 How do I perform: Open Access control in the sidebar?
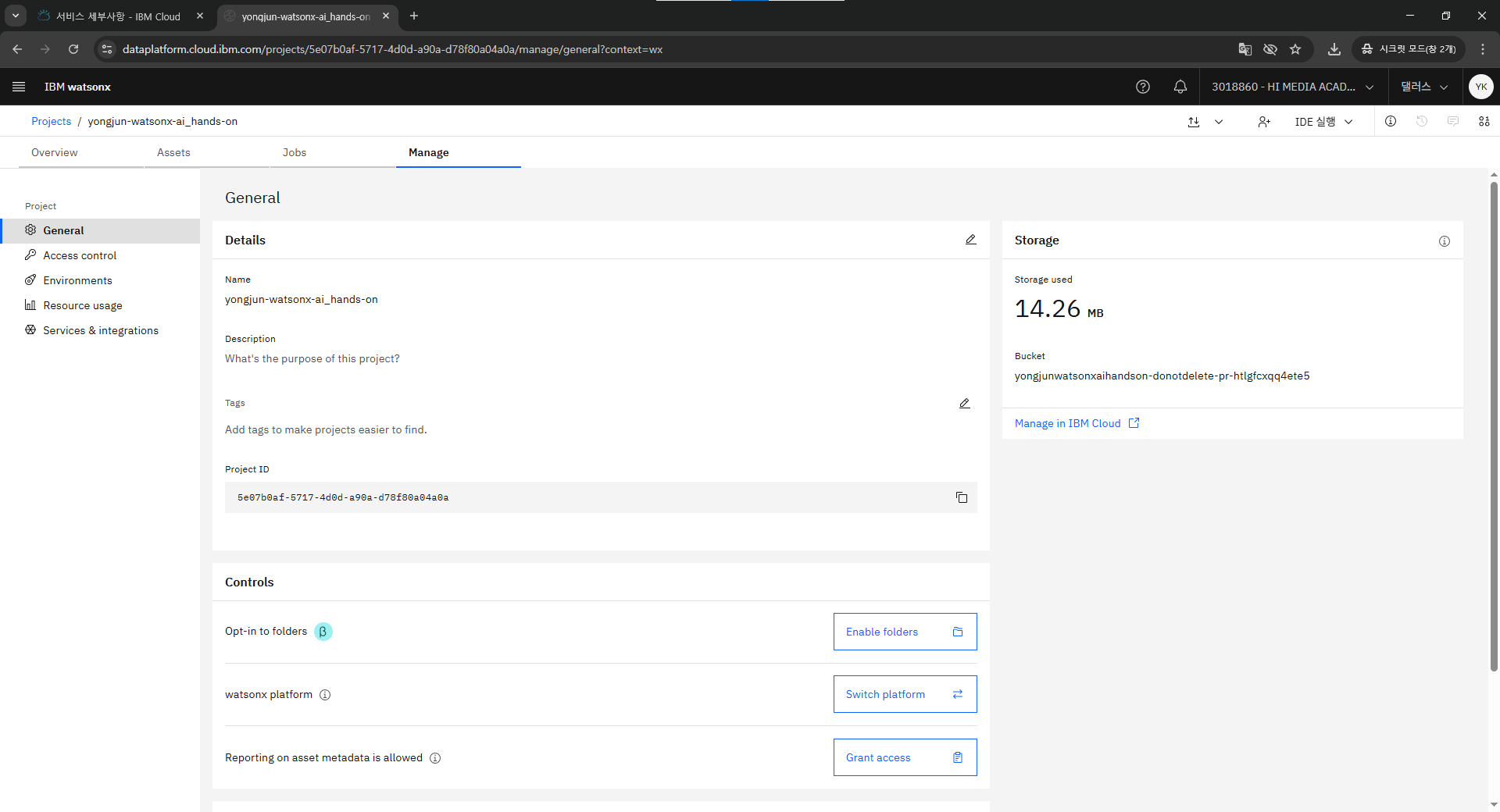100,255
